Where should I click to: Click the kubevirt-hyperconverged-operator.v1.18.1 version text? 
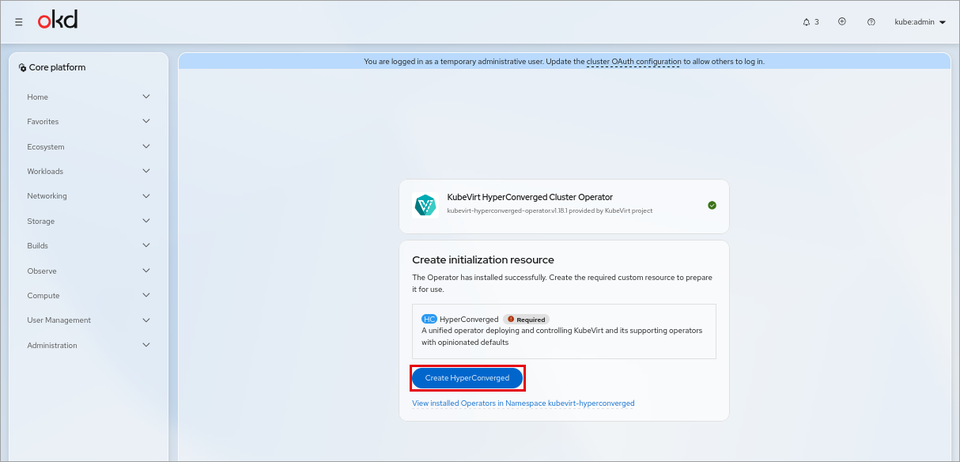508,211
